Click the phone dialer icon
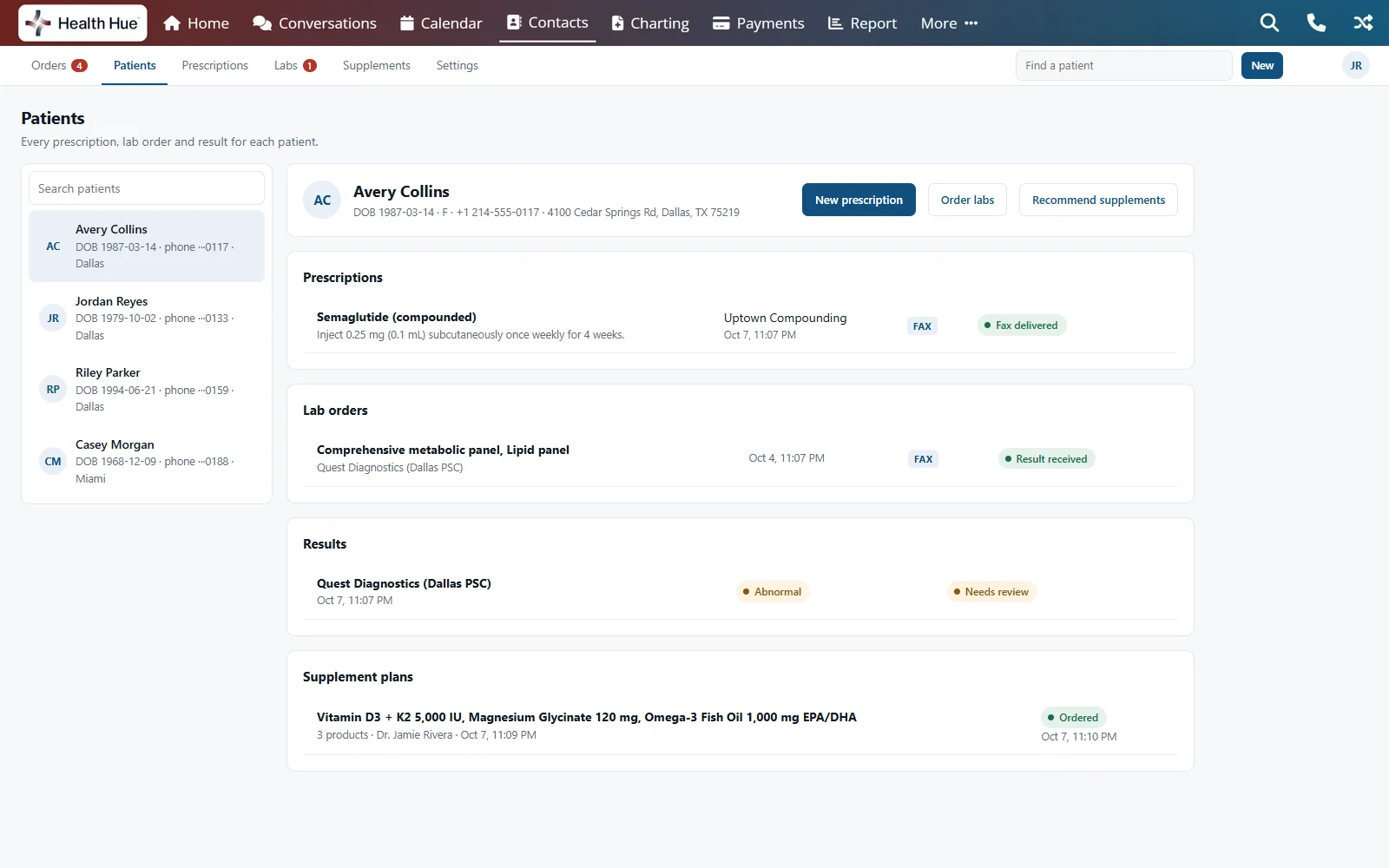The width and height of the screenshot is (1389, 868). 1316,23
